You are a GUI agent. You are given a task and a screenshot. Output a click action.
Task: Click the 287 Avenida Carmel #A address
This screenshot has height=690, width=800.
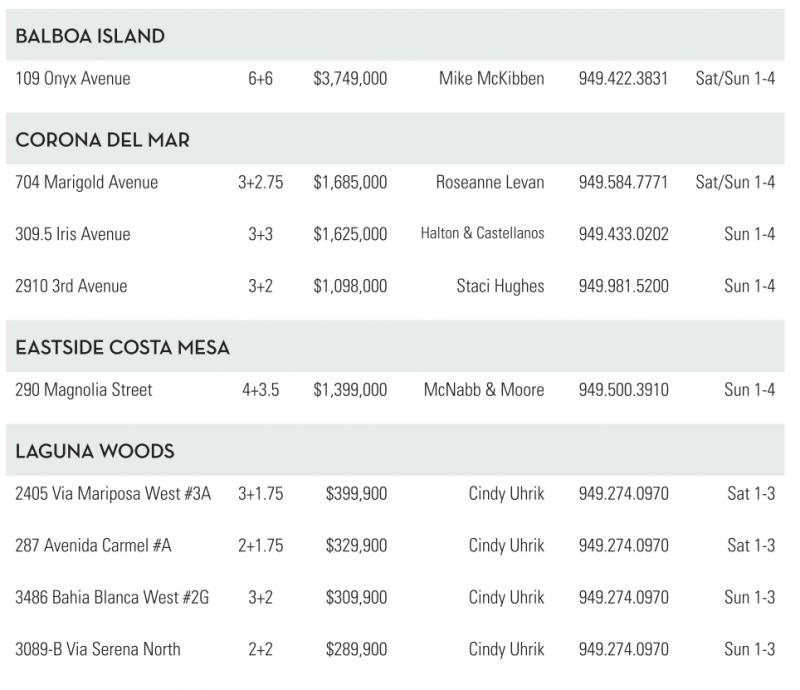tap(94, 546)
